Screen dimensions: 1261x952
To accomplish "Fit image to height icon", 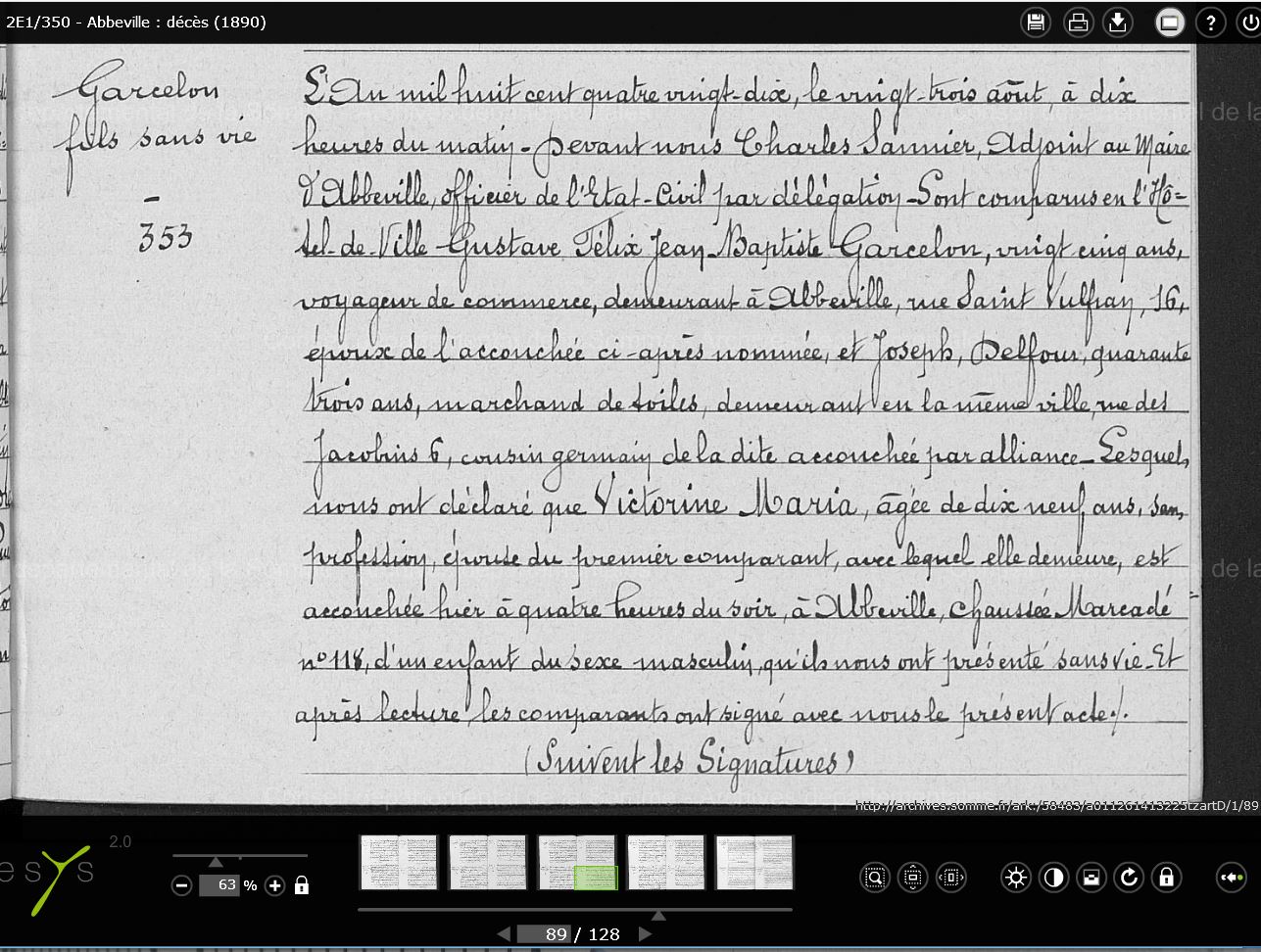I will click(912, 878).
